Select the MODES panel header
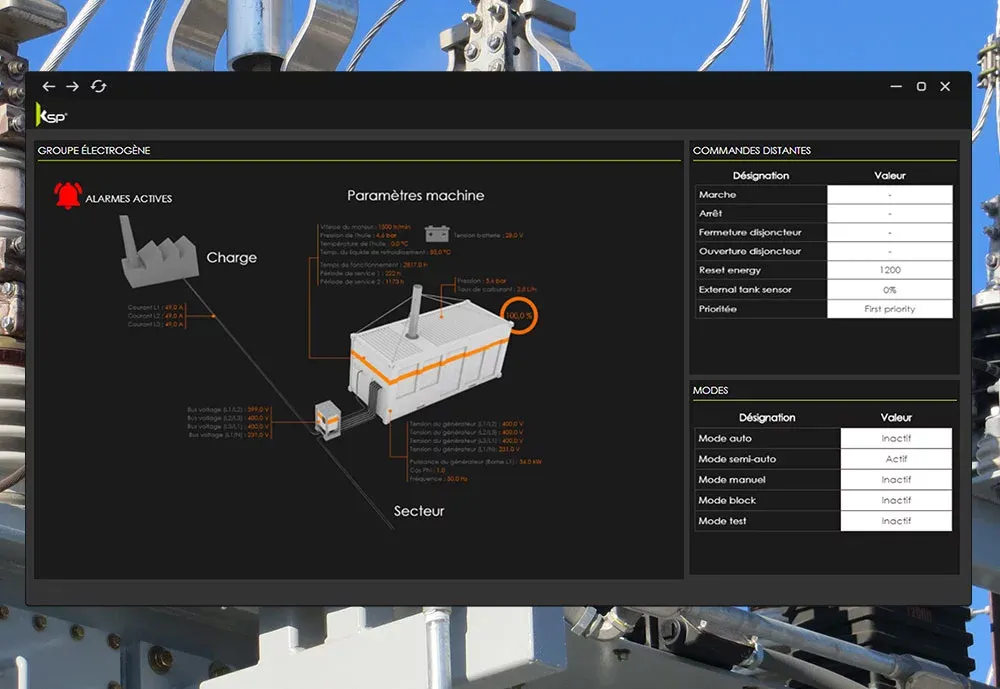Viewport: 1000px width, 689px height. point(711,390)
